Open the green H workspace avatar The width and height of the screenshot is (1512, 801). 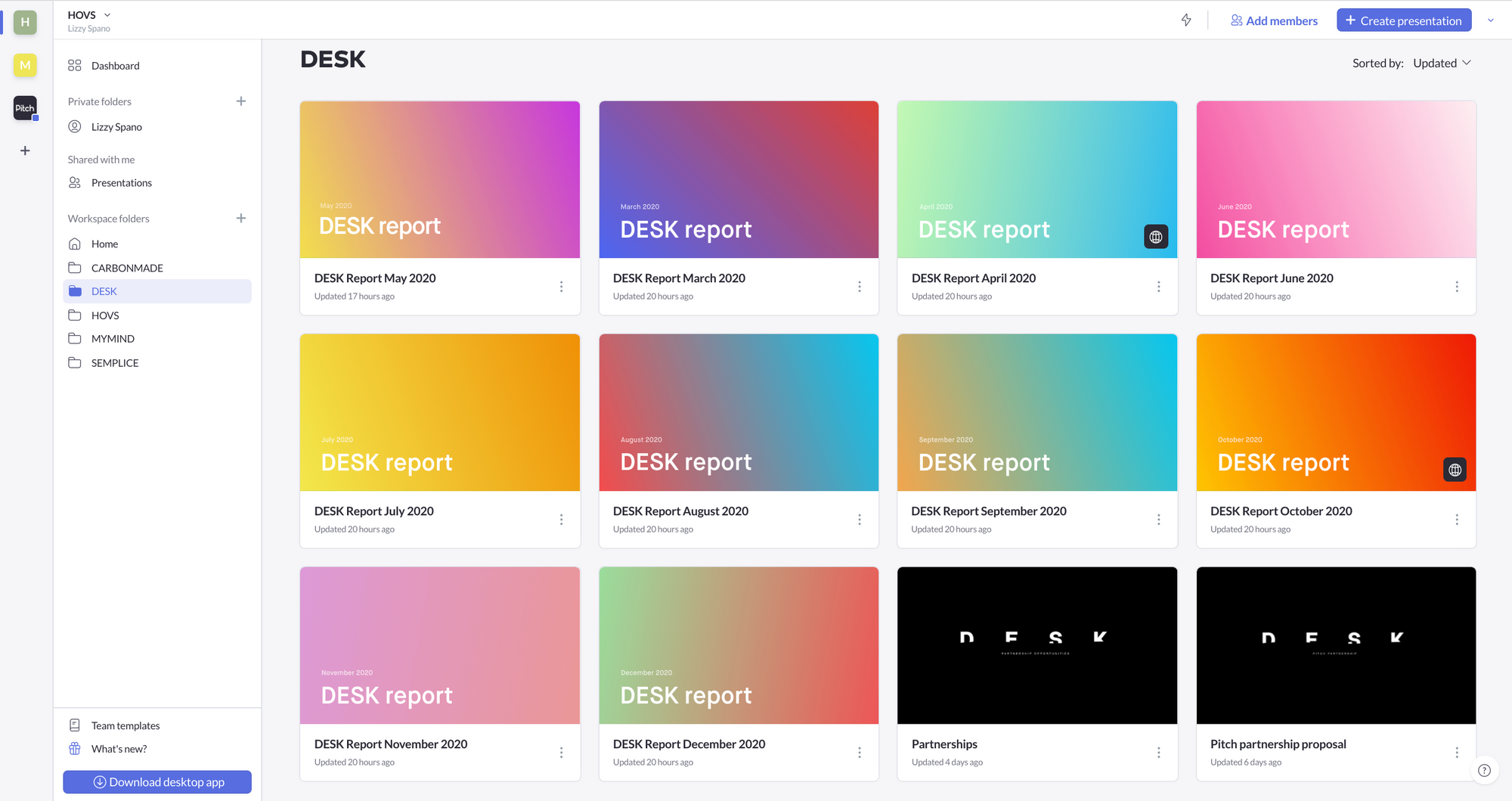25,22
